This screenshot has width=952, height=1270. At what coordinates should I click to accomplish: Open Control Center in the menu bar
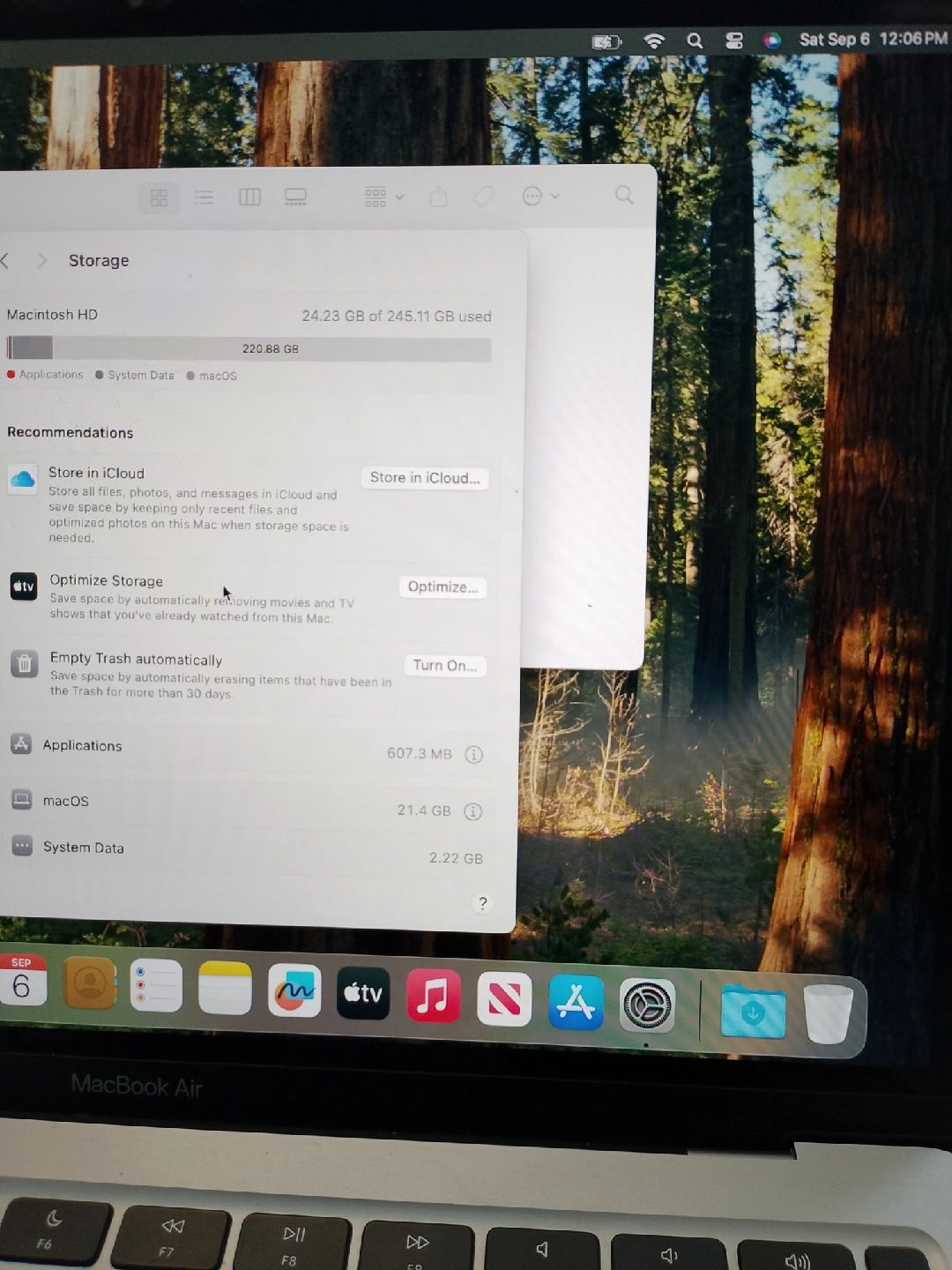coord(733,41)
